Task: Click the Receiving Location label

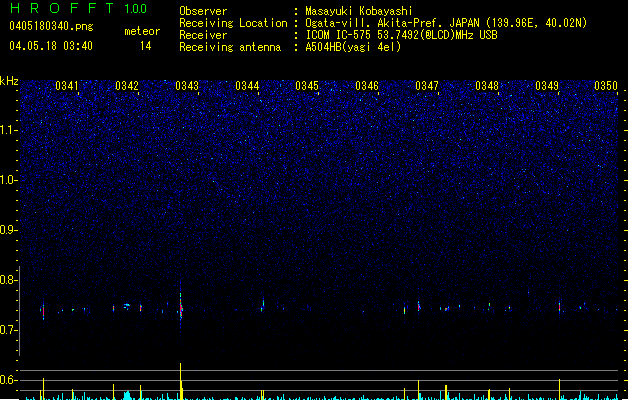Action: (x=233, y=23)
